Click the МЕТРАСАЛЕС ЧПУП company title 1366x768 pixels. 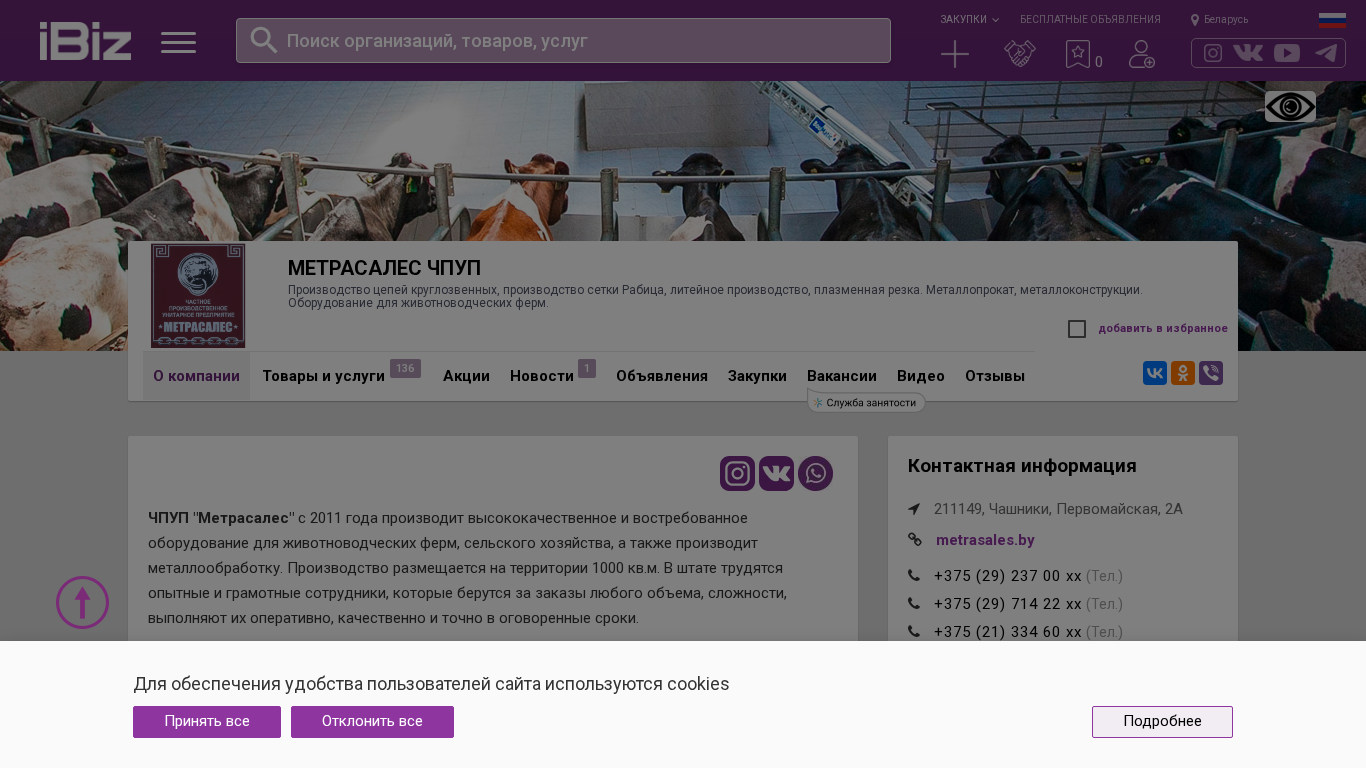[384, 268]
